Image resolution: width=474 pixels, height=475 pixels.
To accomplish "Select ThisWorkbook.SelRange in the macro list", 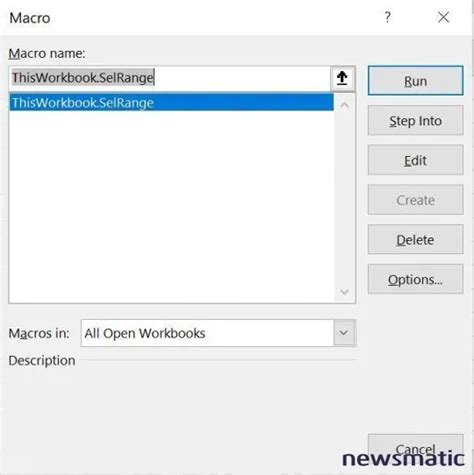I will tap(171, 102).
